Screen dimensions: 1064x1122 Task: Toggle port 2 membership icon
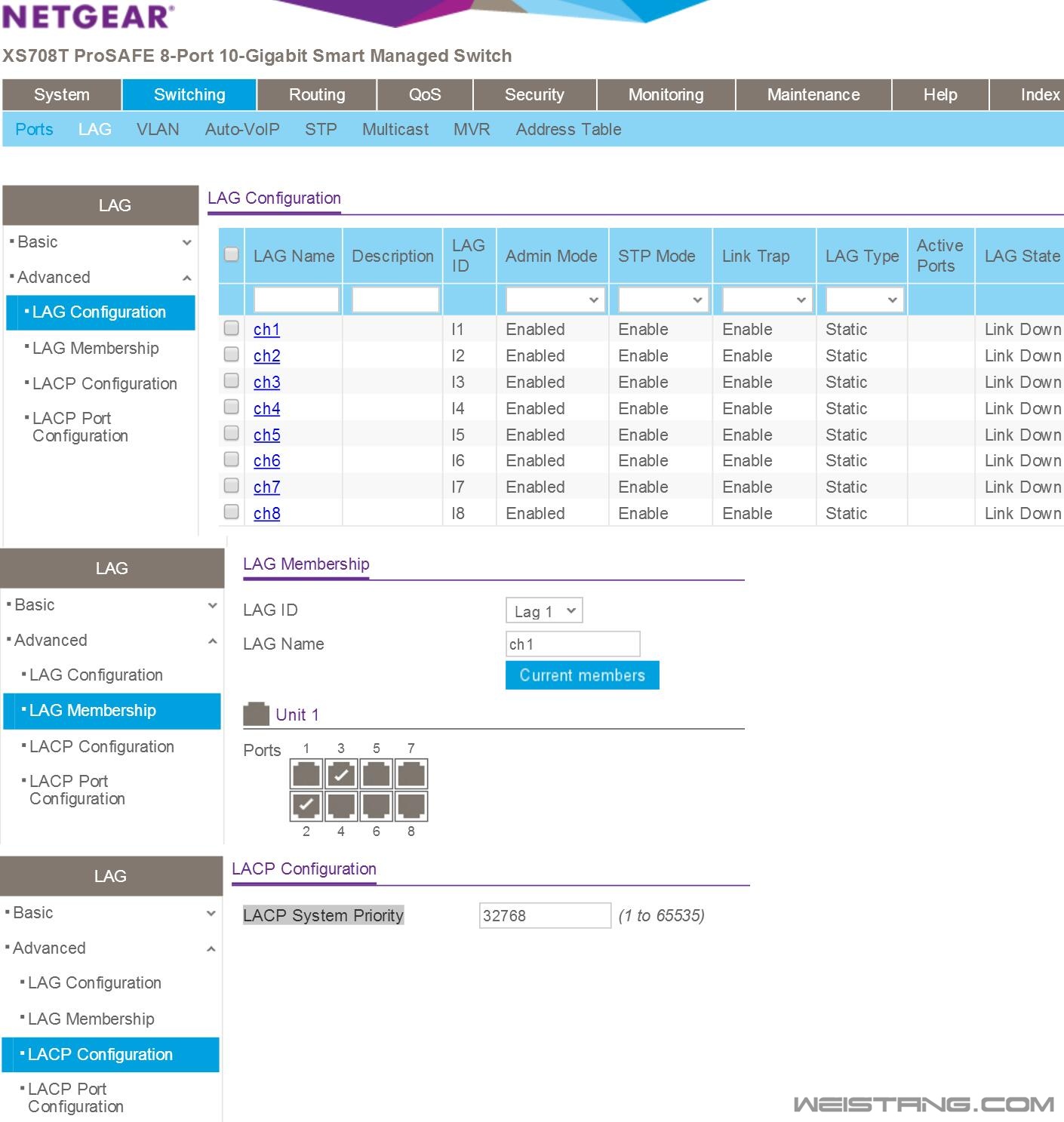(306, 806)
